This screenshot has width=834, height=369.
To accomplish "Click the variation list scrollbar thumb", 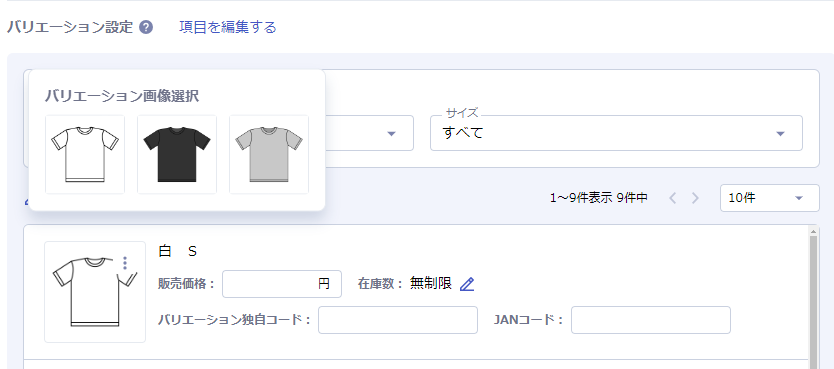I will (x=813, y=302).
